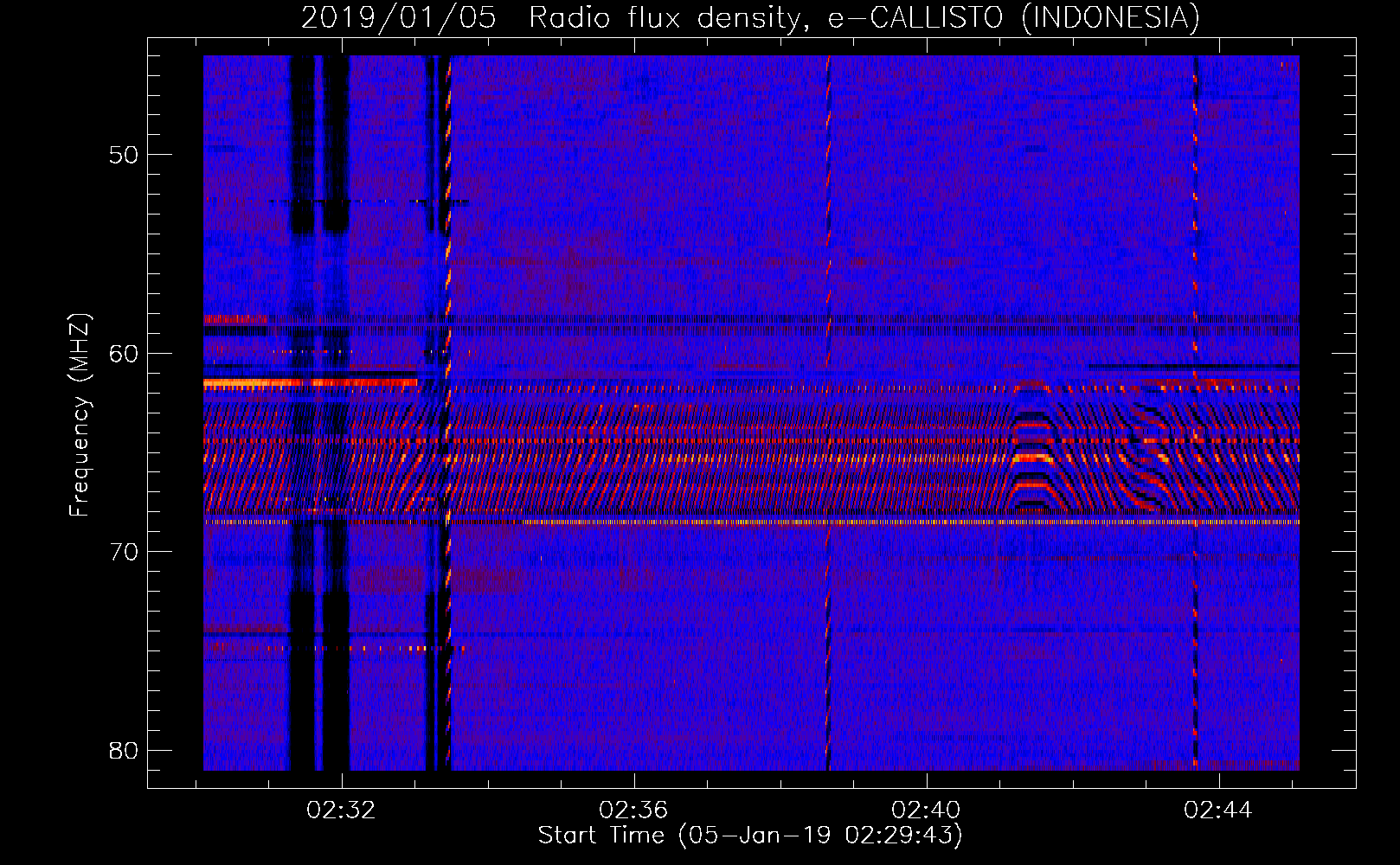1400x865 pixels.
Task: Click the date '2019/01/05' in the title
Action: 398,17
